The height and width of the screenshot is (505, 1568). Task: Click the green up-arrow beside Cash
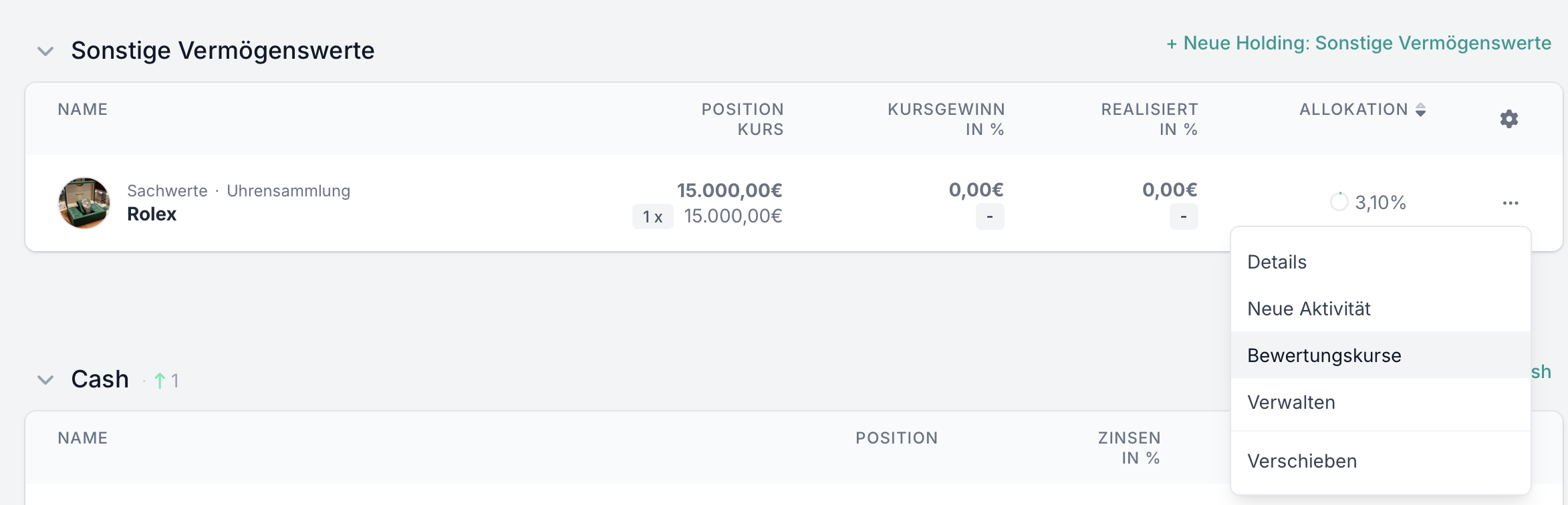pyautogui.click(x=160, y=381)
